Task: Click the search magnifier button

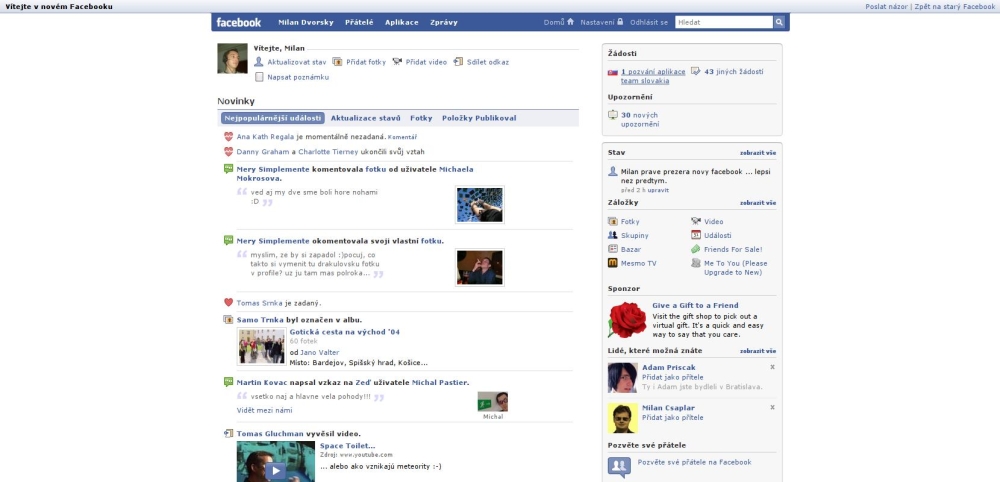Action: coord(779,22)
